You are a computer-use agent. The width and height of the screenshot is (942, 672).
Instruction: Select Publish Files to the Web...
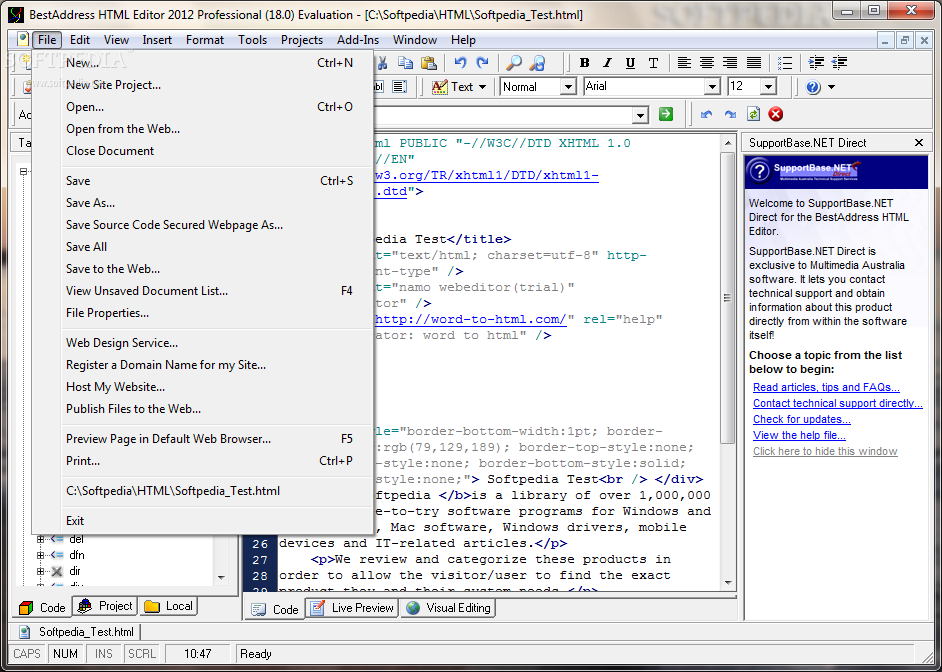(202, 408)
